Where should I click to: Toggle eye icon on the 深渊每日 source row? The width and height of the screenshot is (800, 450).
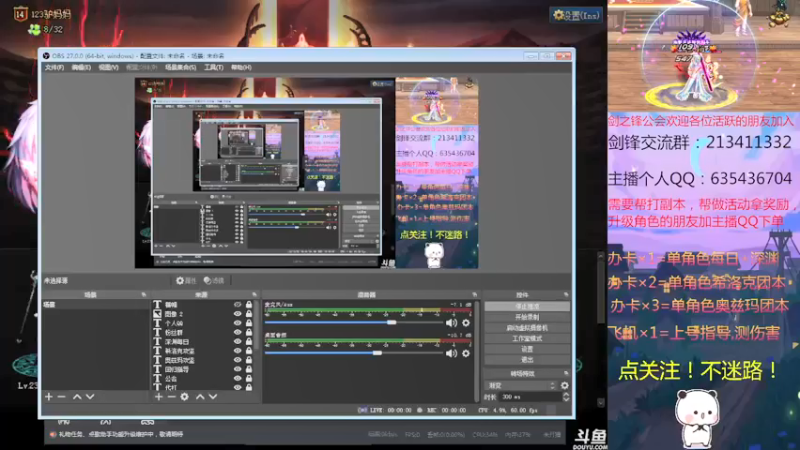point(238,341)
